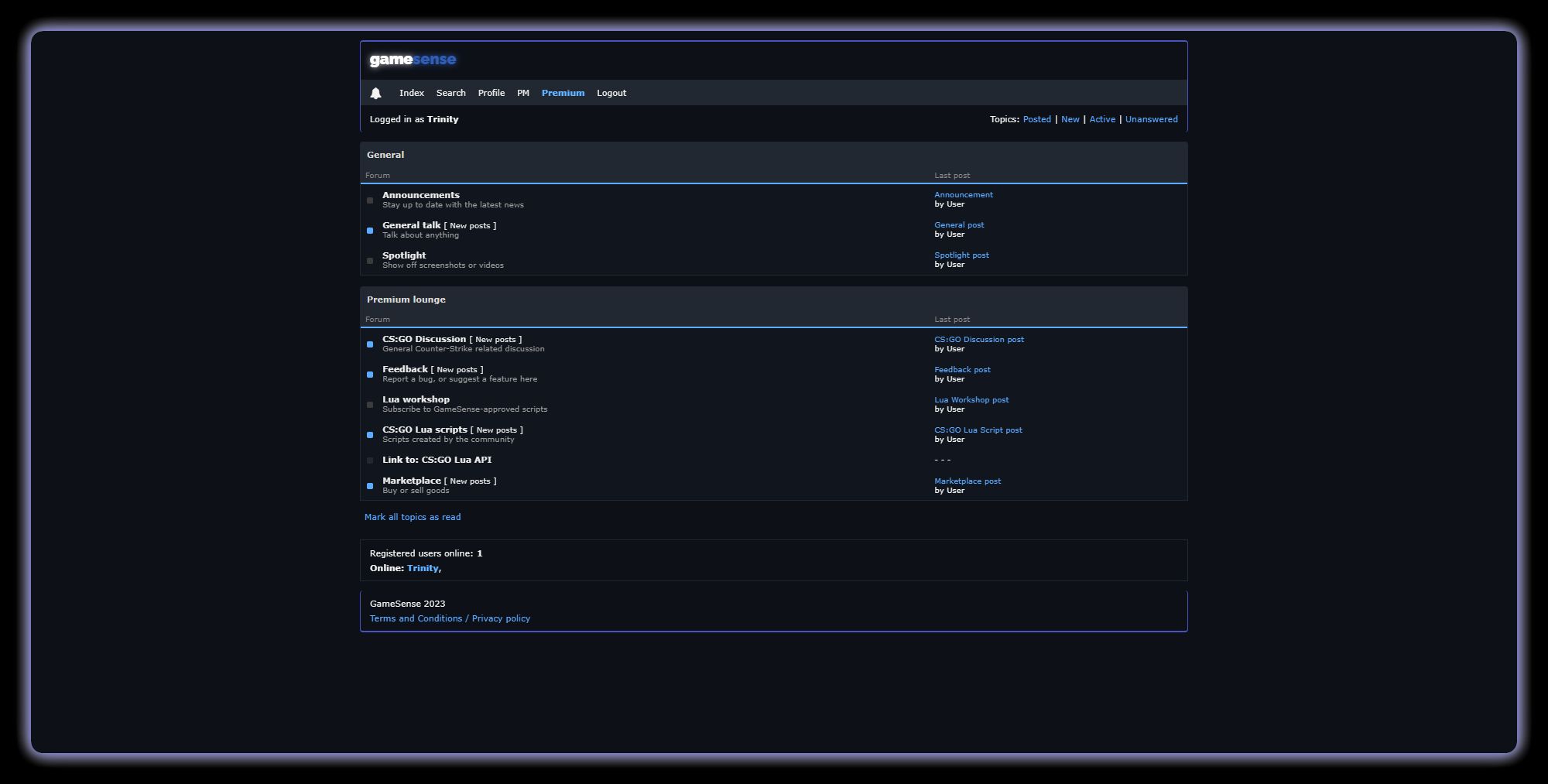Click the CS:GO Discussion new-posts indicator icon
The image size is (1548, 784).
coord(370,344)
